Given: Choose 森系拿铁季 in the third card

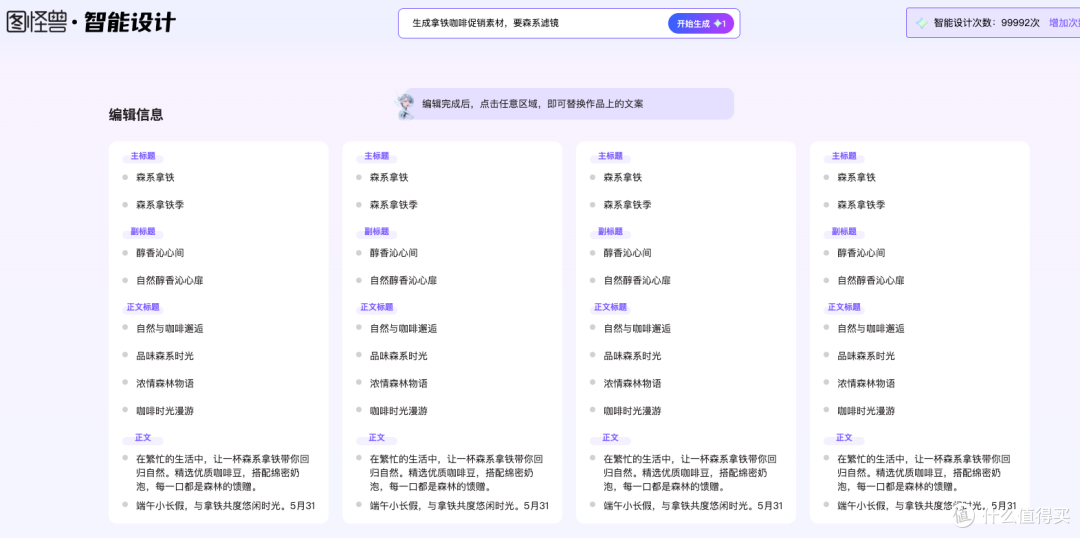Looking at the screenshot, I should (x=627, y=205).
